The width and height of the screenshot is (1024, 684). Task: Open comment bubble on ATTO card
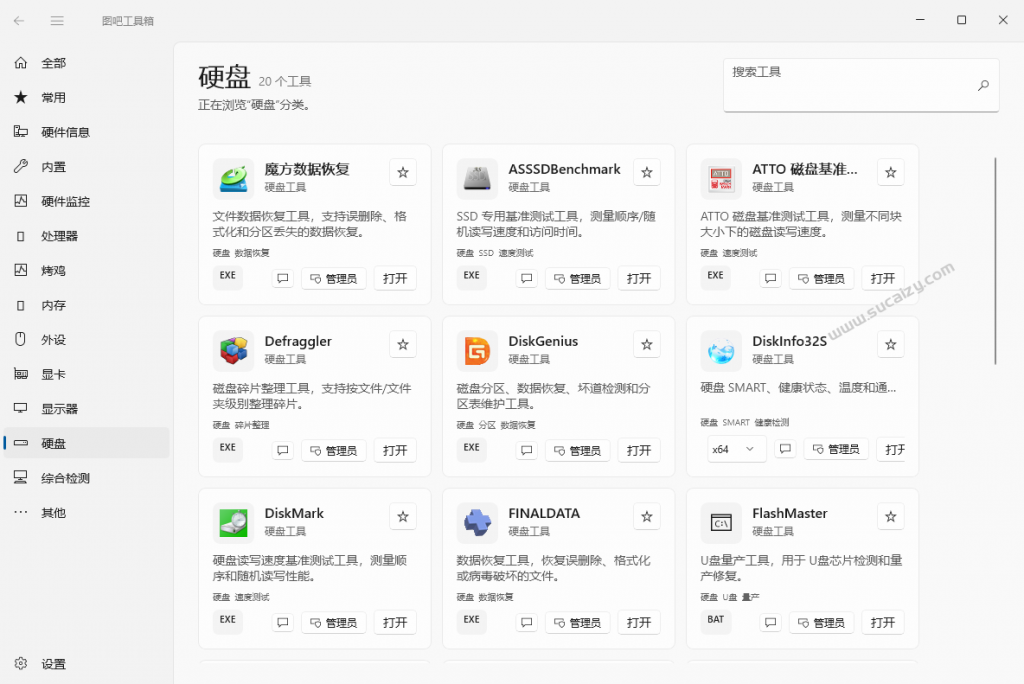771,278
